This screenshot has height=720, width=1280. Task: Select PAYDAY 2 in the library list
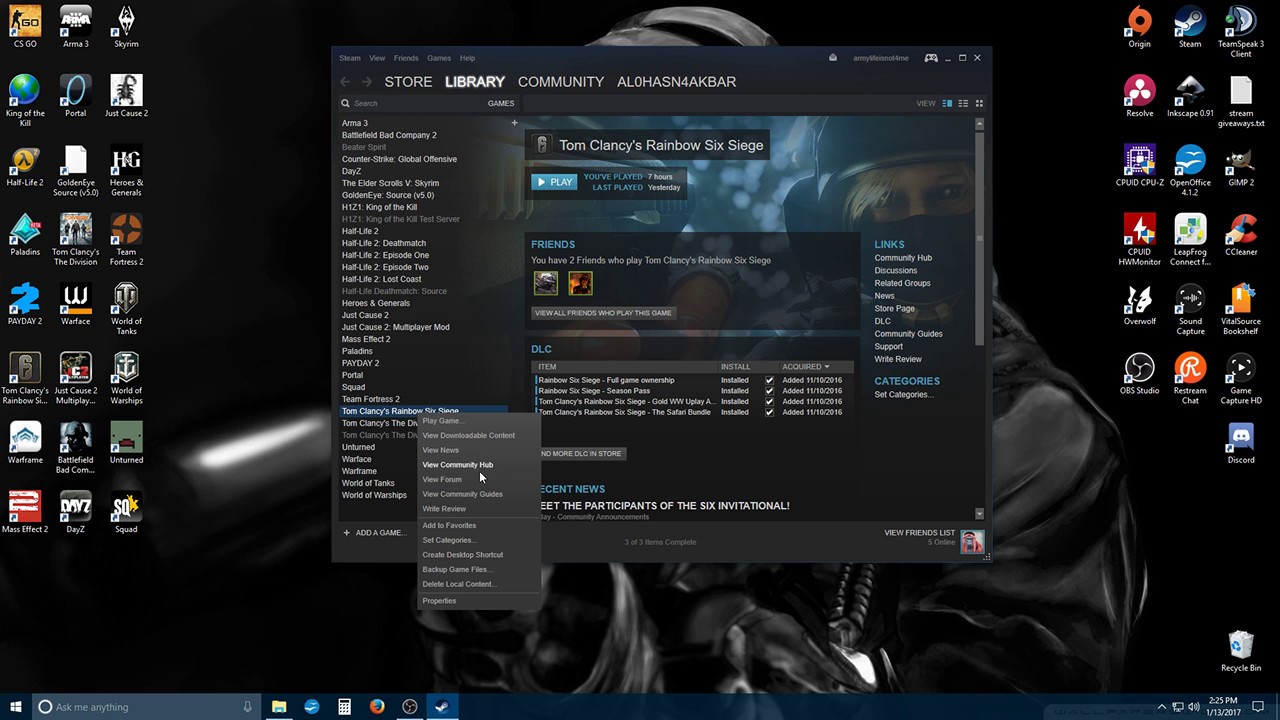(x=360, y=363)
